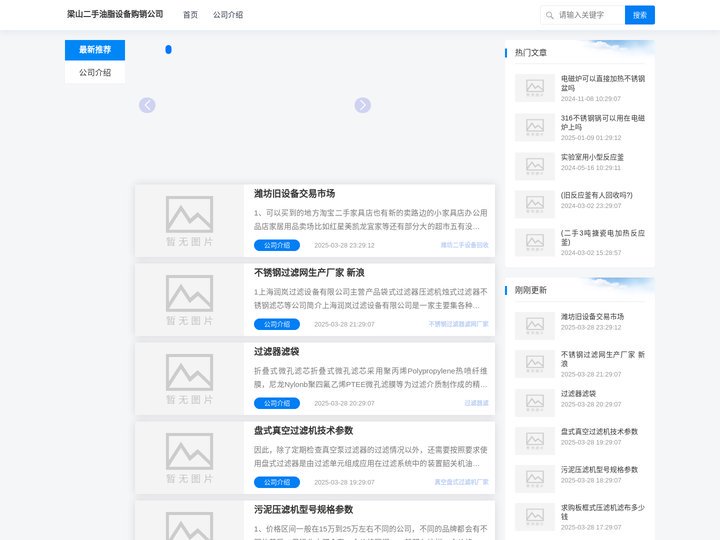Image resolution: width=720 pixels, height=540 pixels.
Task: Open 首页 in the top navigation
Action: pyautogui.click(x=190, y=15)
